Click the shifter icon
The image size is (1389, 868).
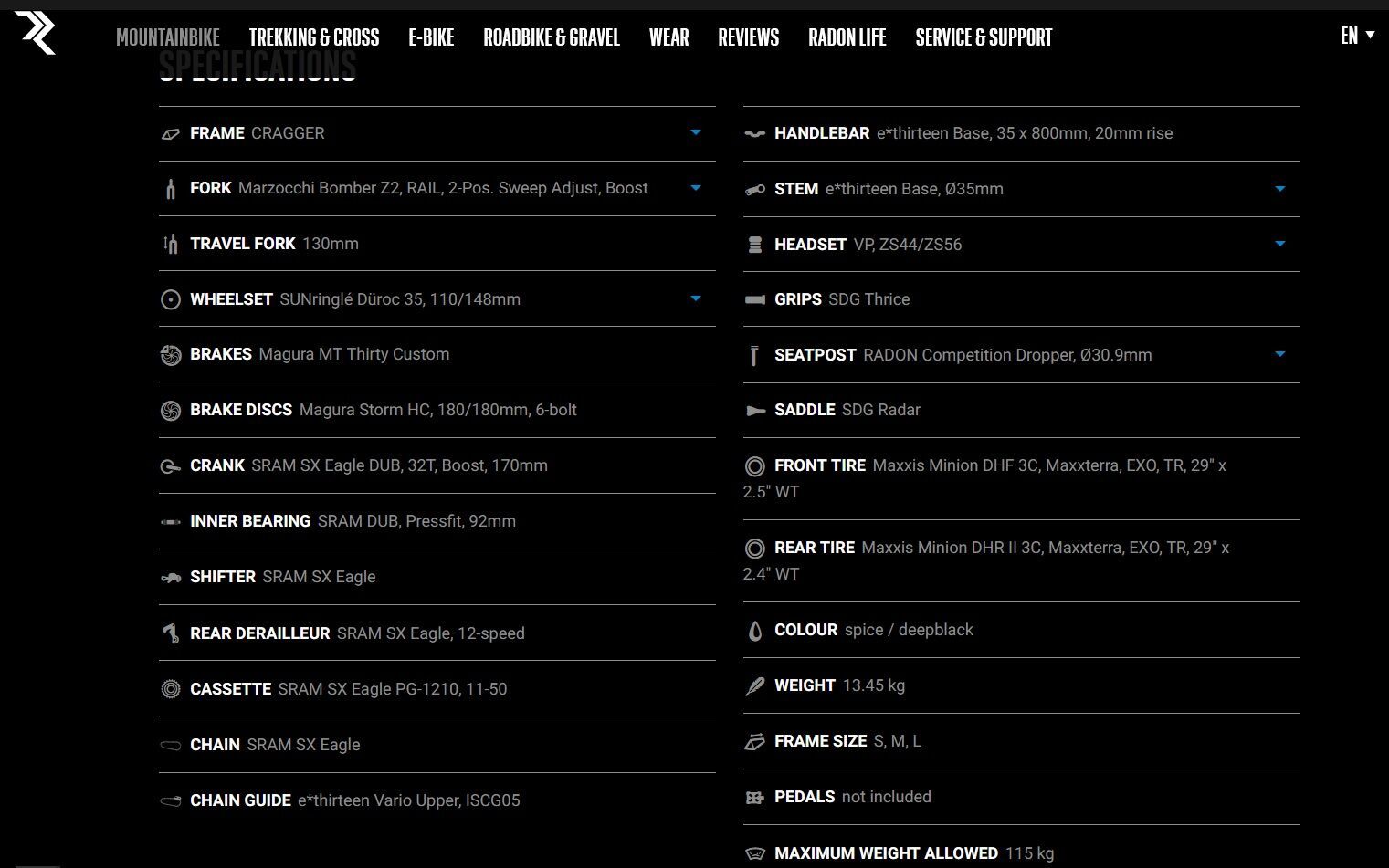(171, 578)
